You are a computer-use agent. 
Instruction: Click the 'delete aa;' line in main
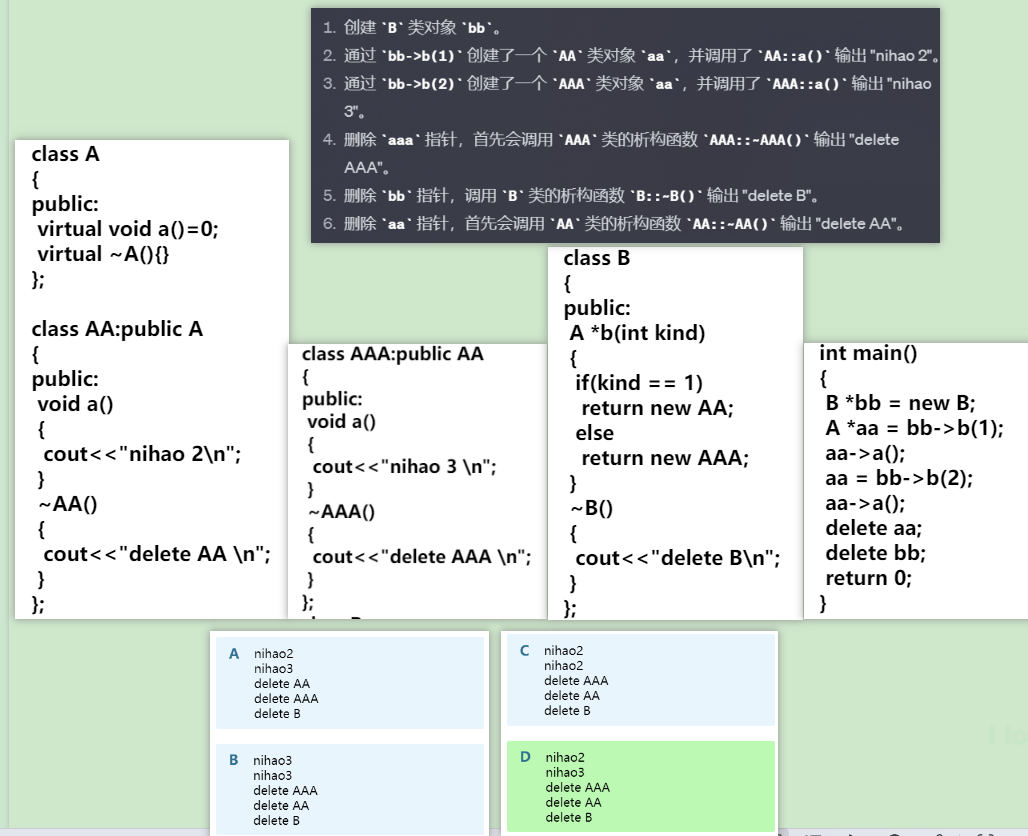[873, 528]
